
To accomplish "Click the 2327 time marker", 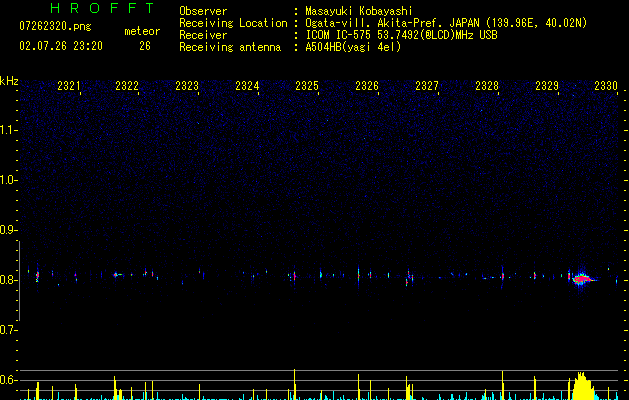I will click(427, 86).
